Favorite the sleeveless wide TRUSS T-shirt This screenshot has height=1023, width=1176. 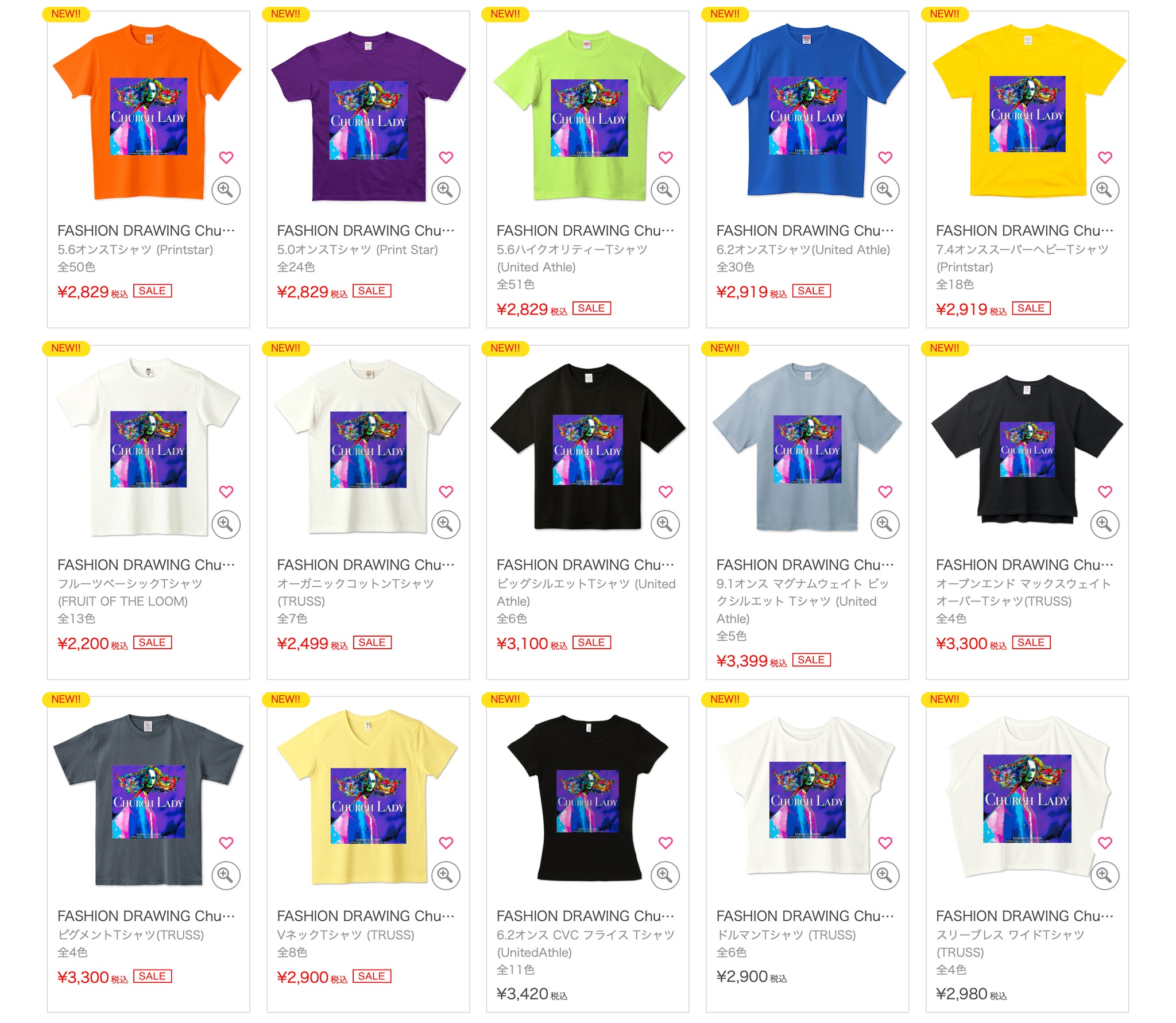(1104, 843)
